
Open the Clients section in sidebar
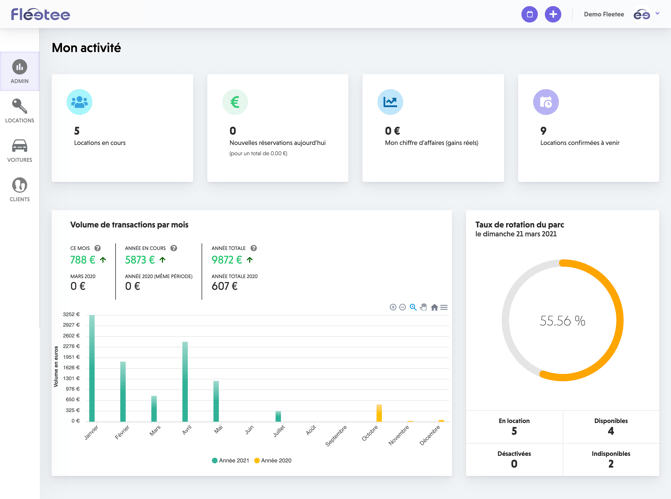pos(20,189)
